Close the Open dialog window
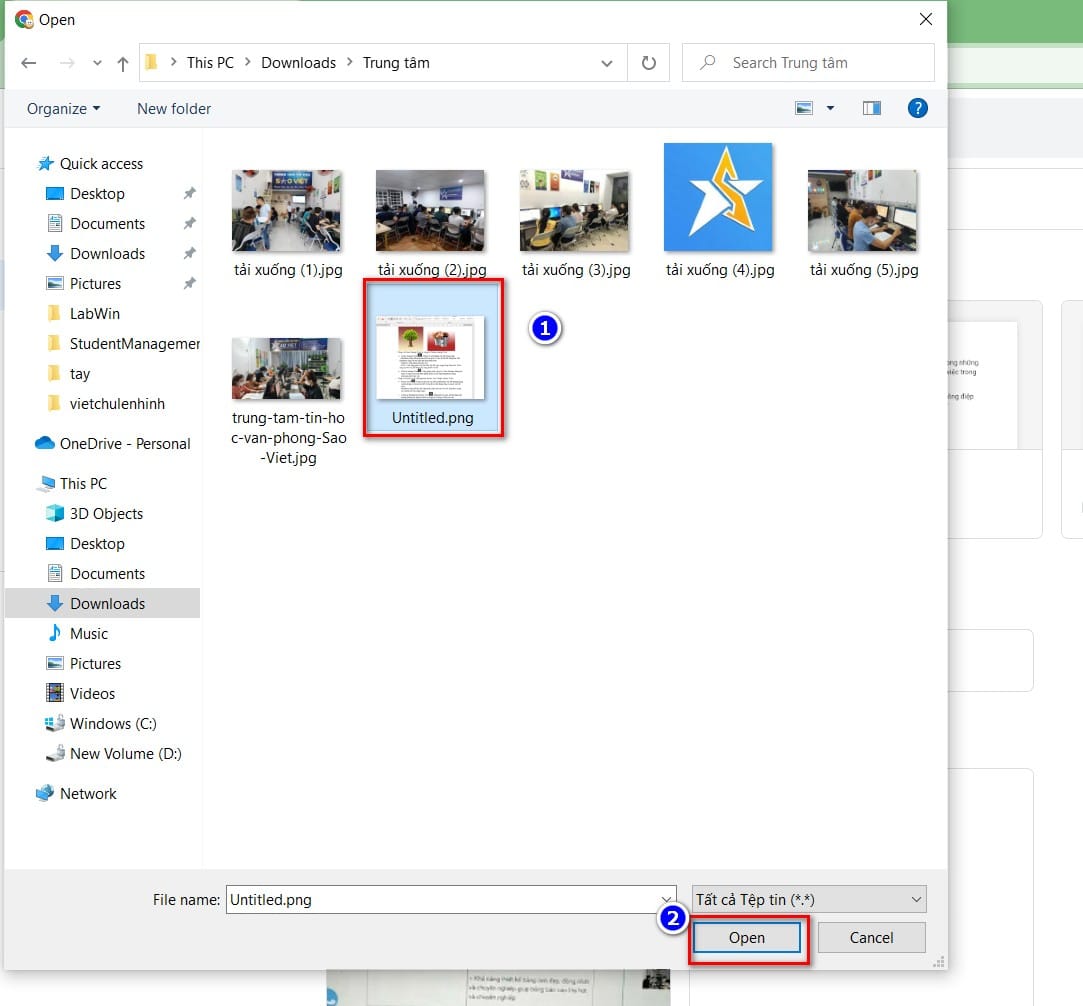Screen dimensions: 1083x1006 (926, 19)
